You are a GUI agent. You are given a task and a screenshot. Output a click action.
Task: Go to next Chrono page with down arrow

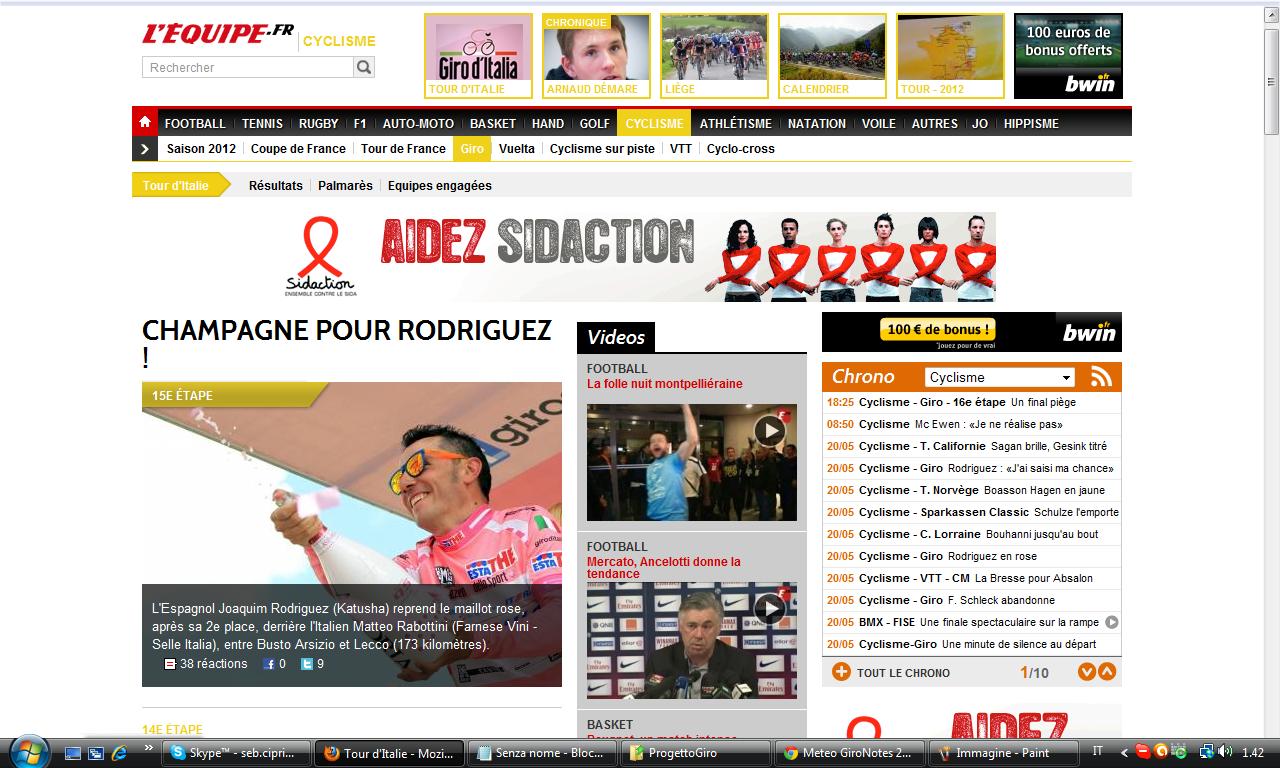click(x=1087, y=672)
